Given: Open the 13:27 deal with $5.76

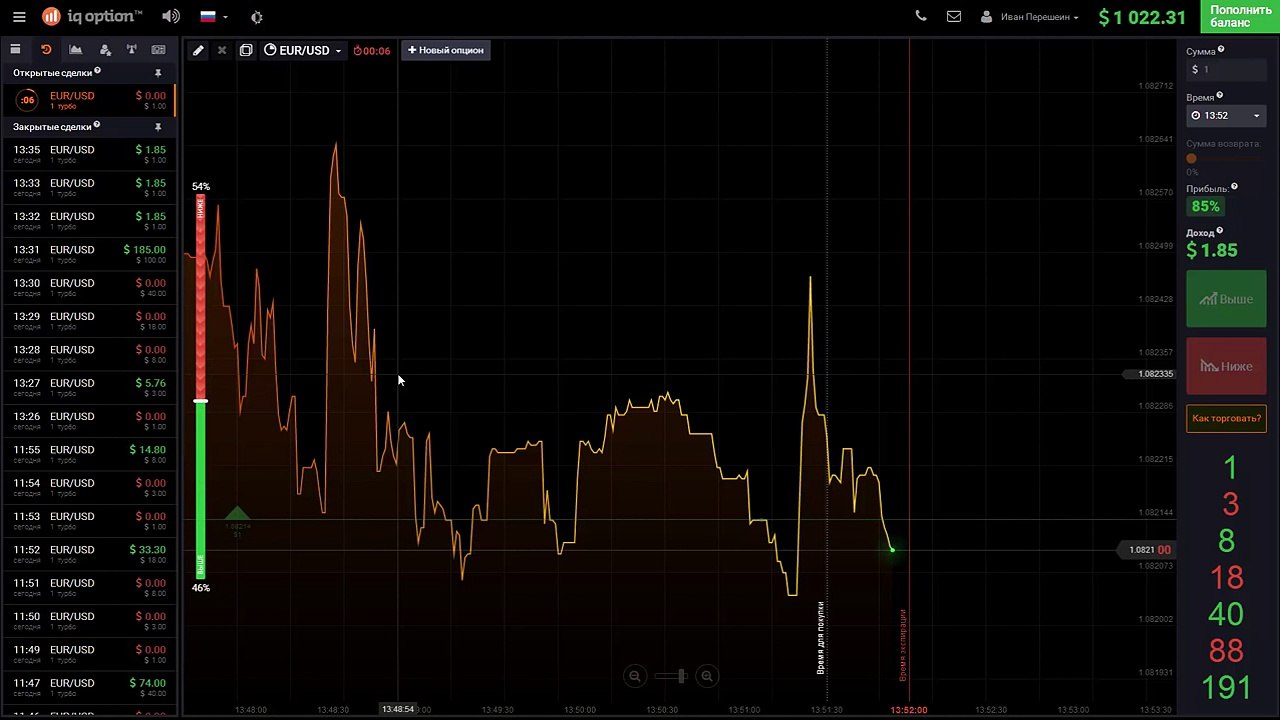Looking at the screenshot, I should coord(88,387).
